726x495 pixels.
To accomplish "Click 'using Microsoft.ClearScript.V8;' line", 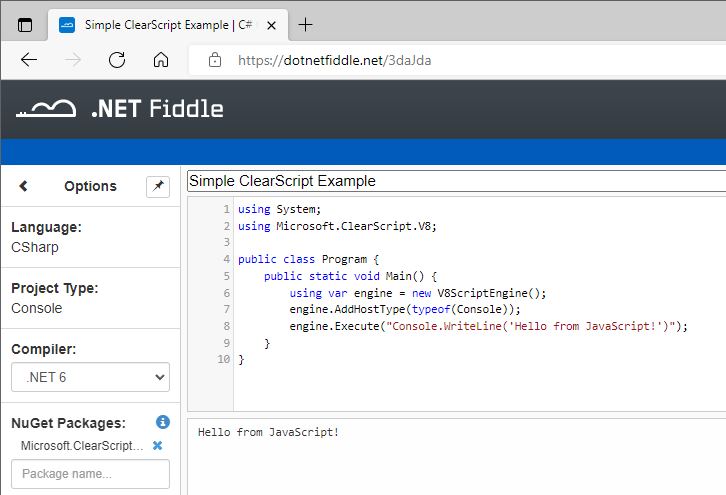I will point(337,226).
